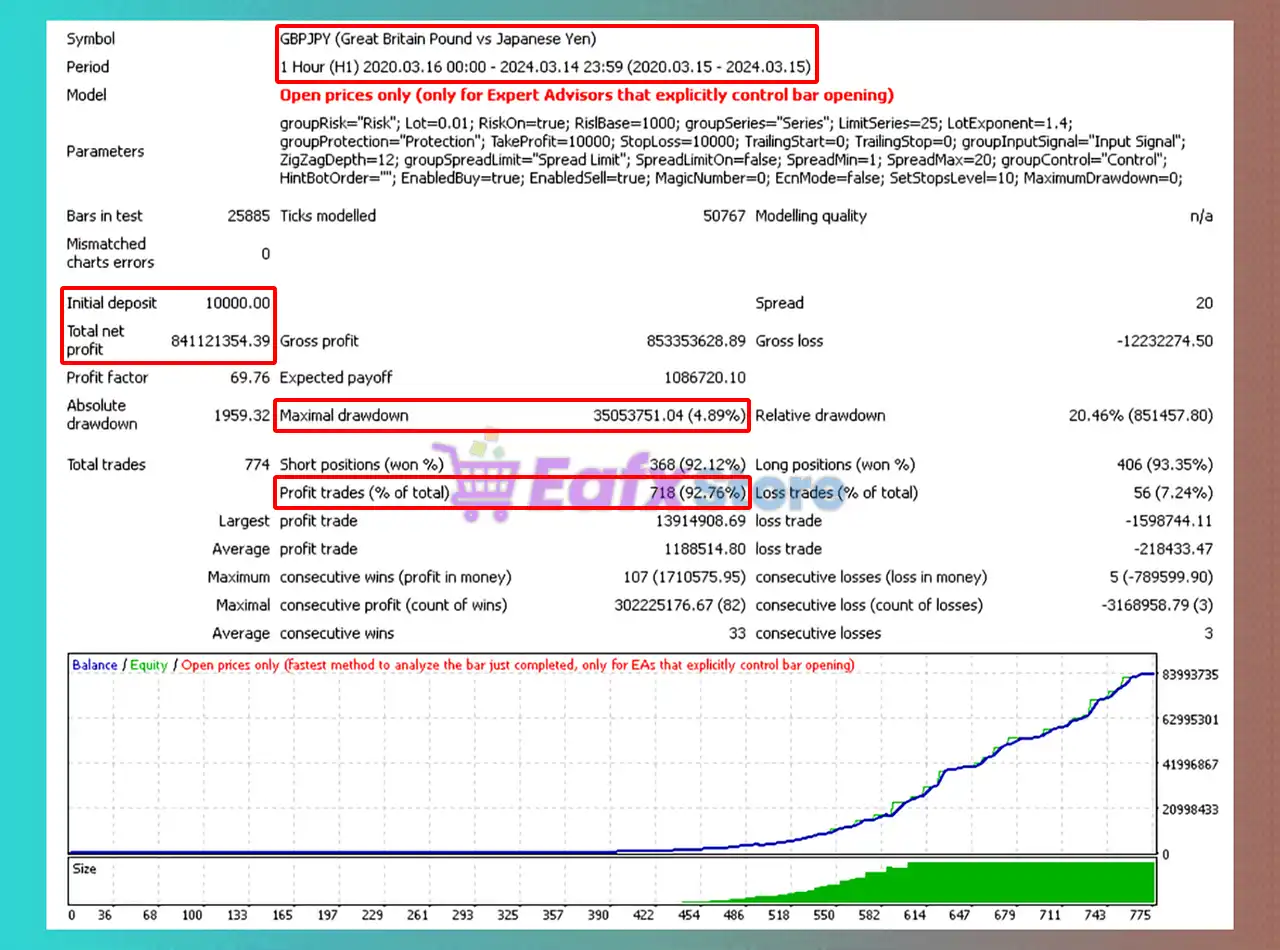The height and width of the screenshot is (950, 1280).
Task: Click the Balance legend label in chart
Action: [94, 665]
